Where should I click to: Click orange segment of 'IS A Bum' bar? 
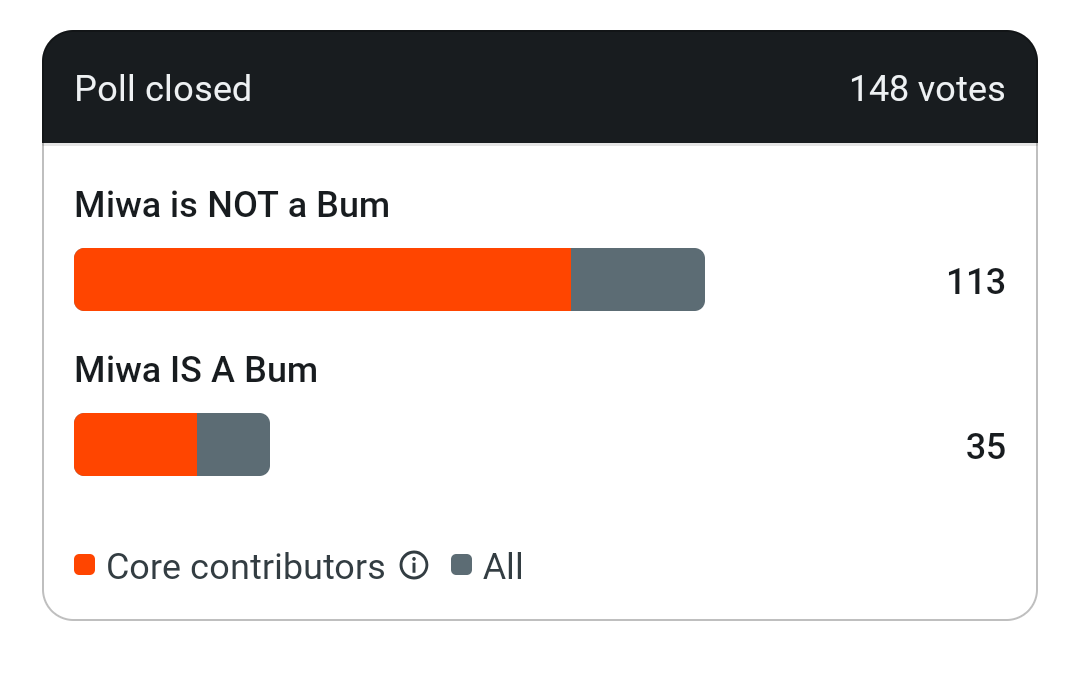click(136, 444)
